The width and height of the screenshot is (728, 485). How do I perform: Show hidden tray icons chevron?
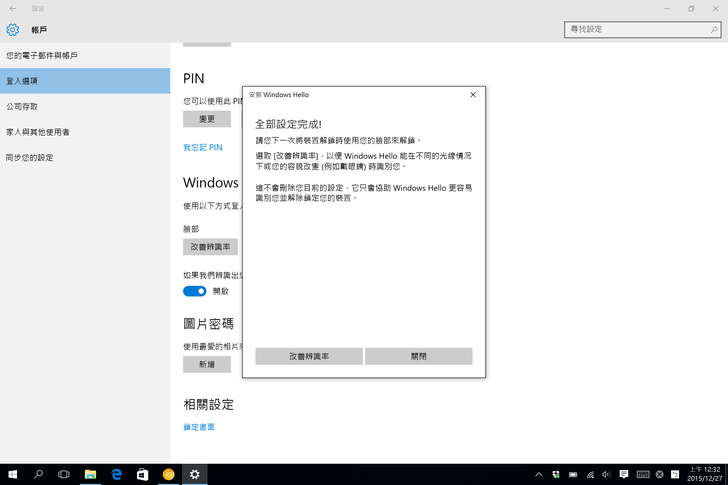(539, 474)
